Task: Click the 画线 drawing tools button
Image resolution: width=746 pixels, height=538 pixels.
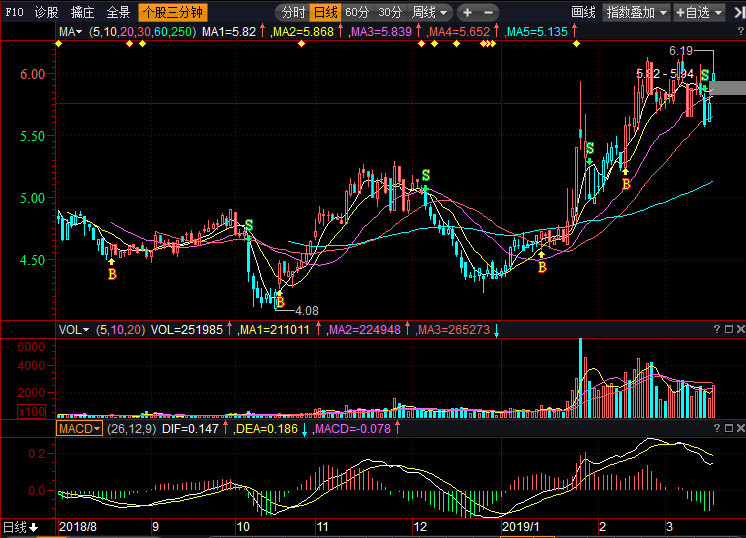Action: coord(583,13)
